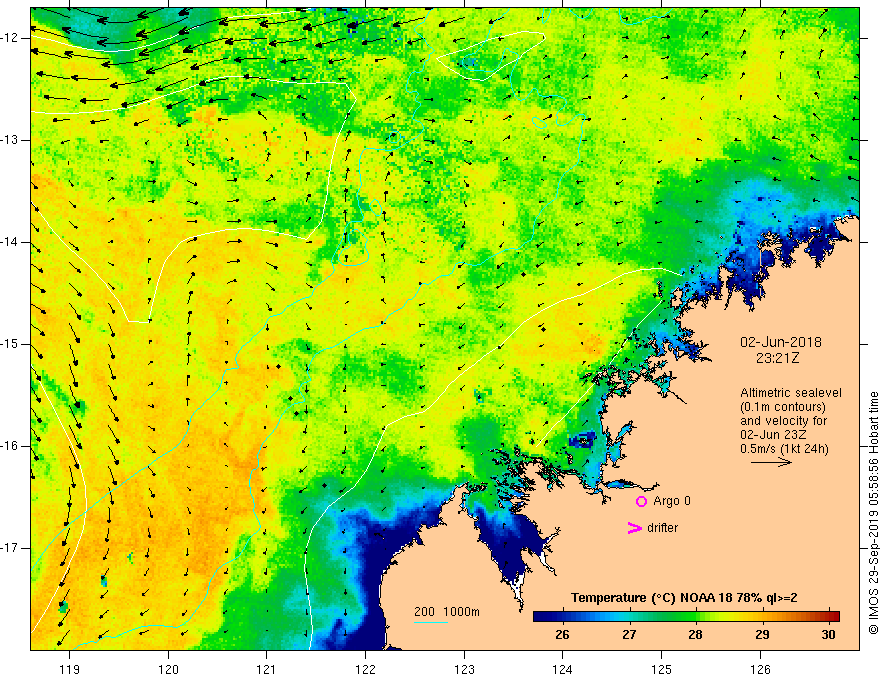Click the longitude axis label 120
The height and width of the screenshot is (680, 880).
[168, 669]
